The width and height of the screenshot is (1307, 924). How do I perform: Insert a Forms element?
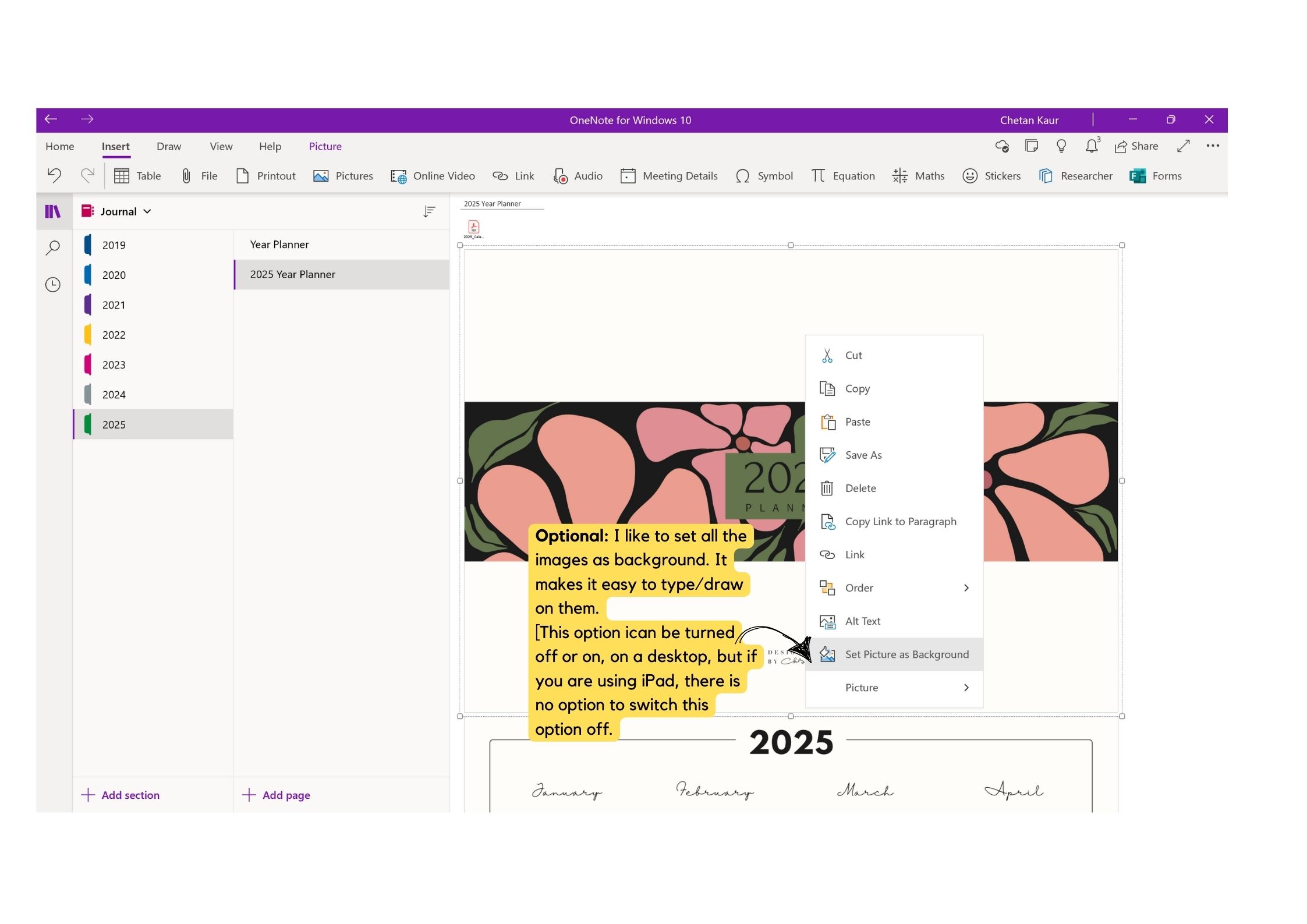[1156, 176]
